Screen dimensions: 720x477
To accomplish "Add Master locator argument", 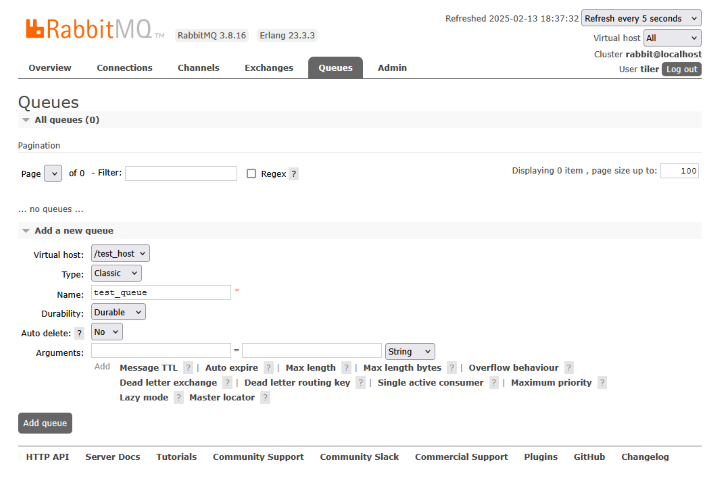I will (x=222, y=398).
